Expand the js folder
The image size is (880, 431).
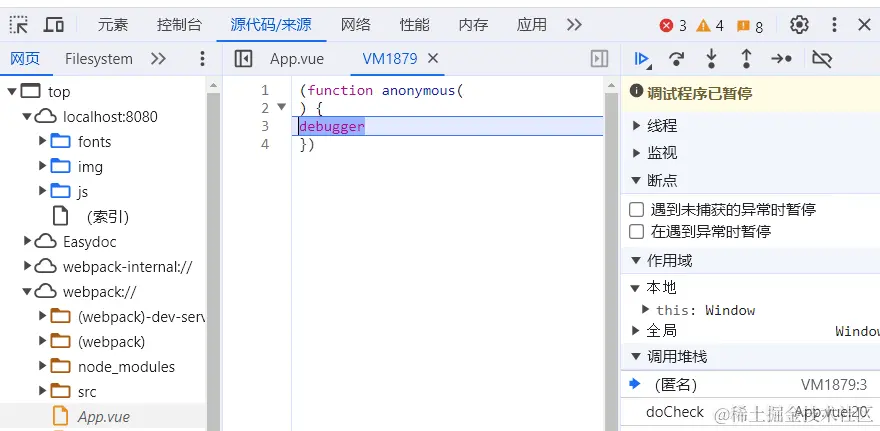[42, 191]
